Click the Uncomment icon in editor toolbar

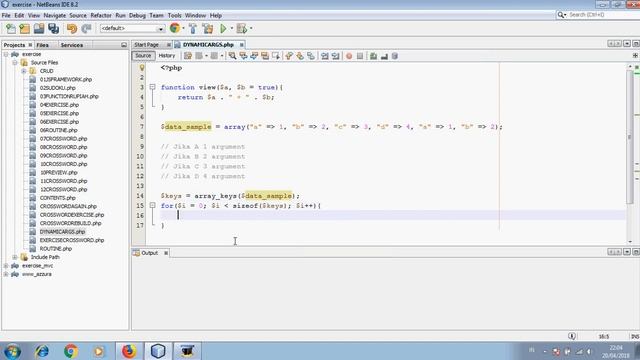pyautogui.click(x=384, y=56)
